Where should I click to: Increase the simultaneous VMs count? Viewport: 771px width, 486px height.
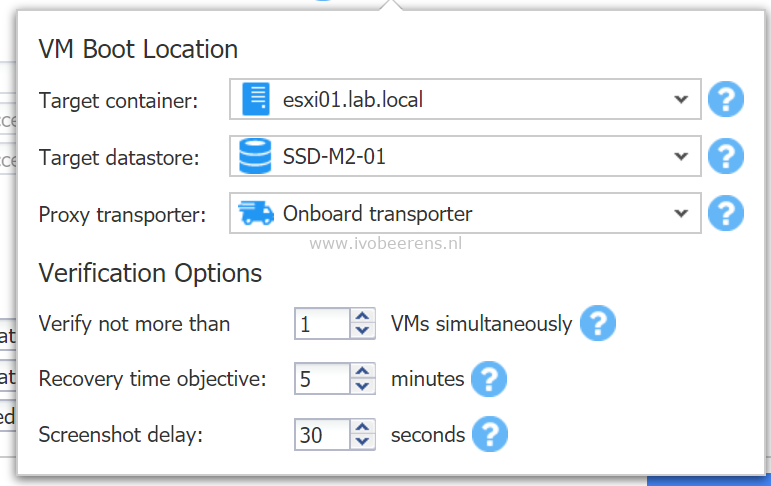tap(362, 316)
